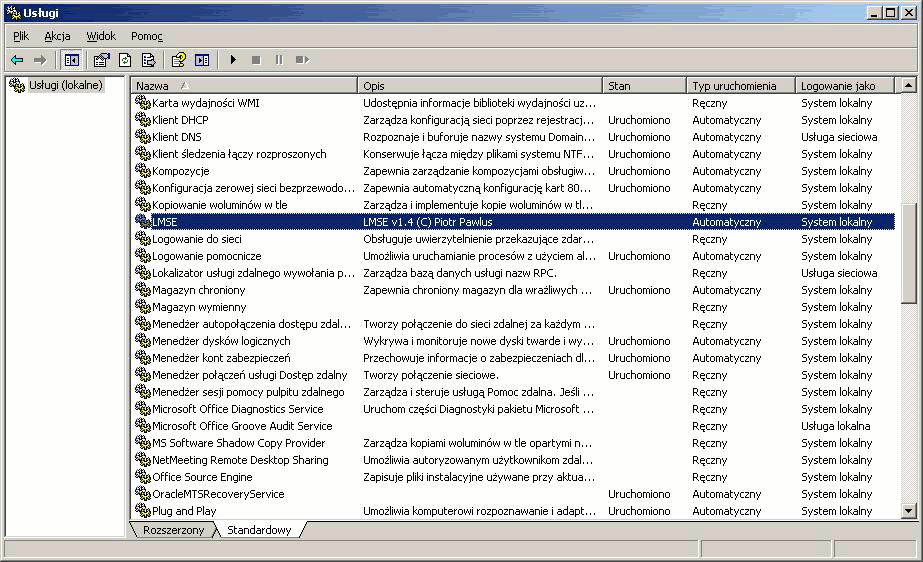The height and width of the screenshot is (562, 923).
Task: Click the Refresh toolbar icon
Action: click(125, 60)
